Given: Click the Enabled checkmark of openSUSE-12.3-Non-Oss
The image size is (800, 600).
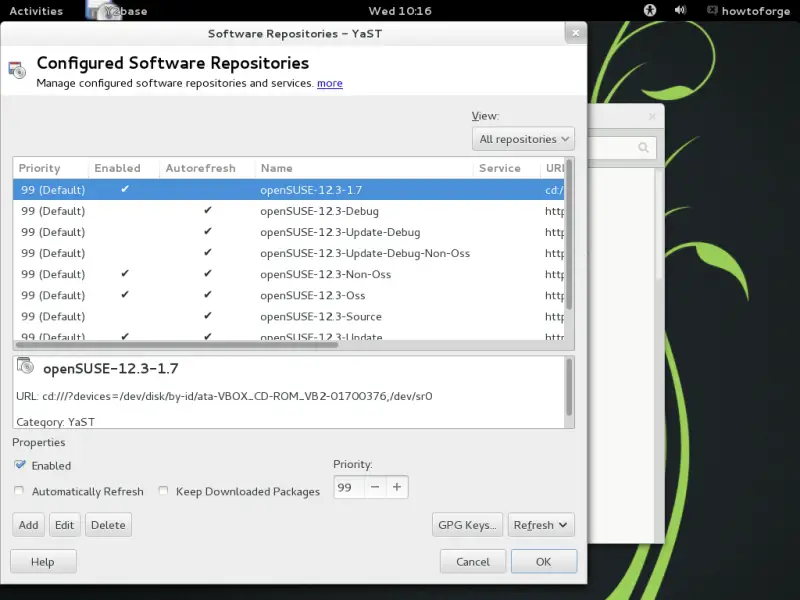Looking at the screenshot, I should [x=125, y=273].
